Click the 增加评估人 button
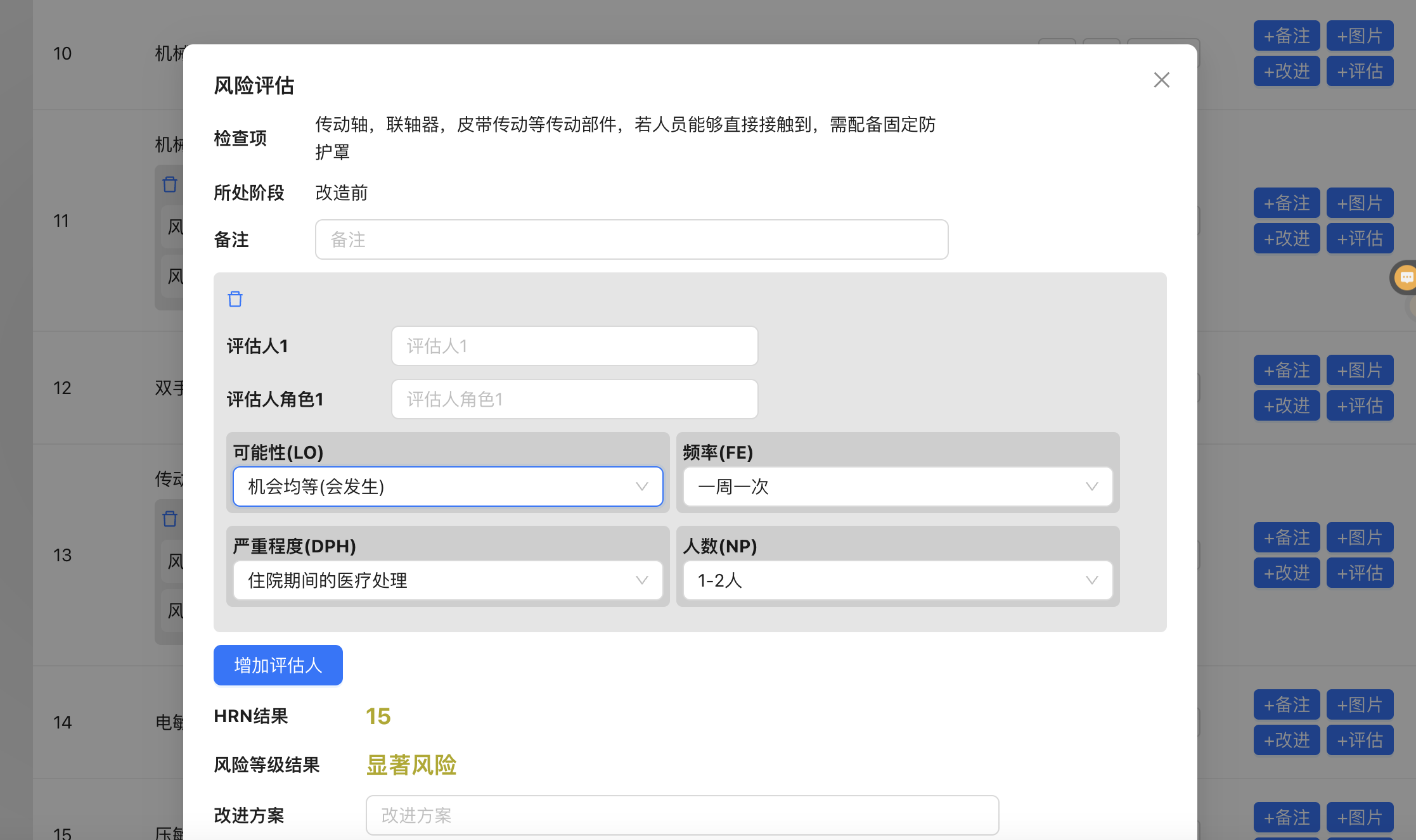Image resolution: width=1416 pixels, height=840 pixels. (x=278, y=665)
